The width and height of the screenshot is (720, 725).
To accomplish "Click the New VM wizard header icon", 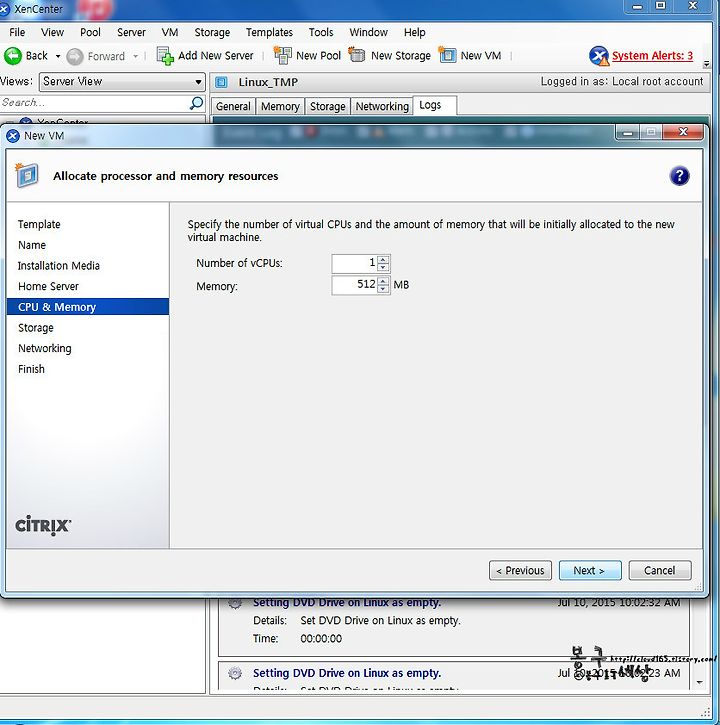I will coord(27,175).
